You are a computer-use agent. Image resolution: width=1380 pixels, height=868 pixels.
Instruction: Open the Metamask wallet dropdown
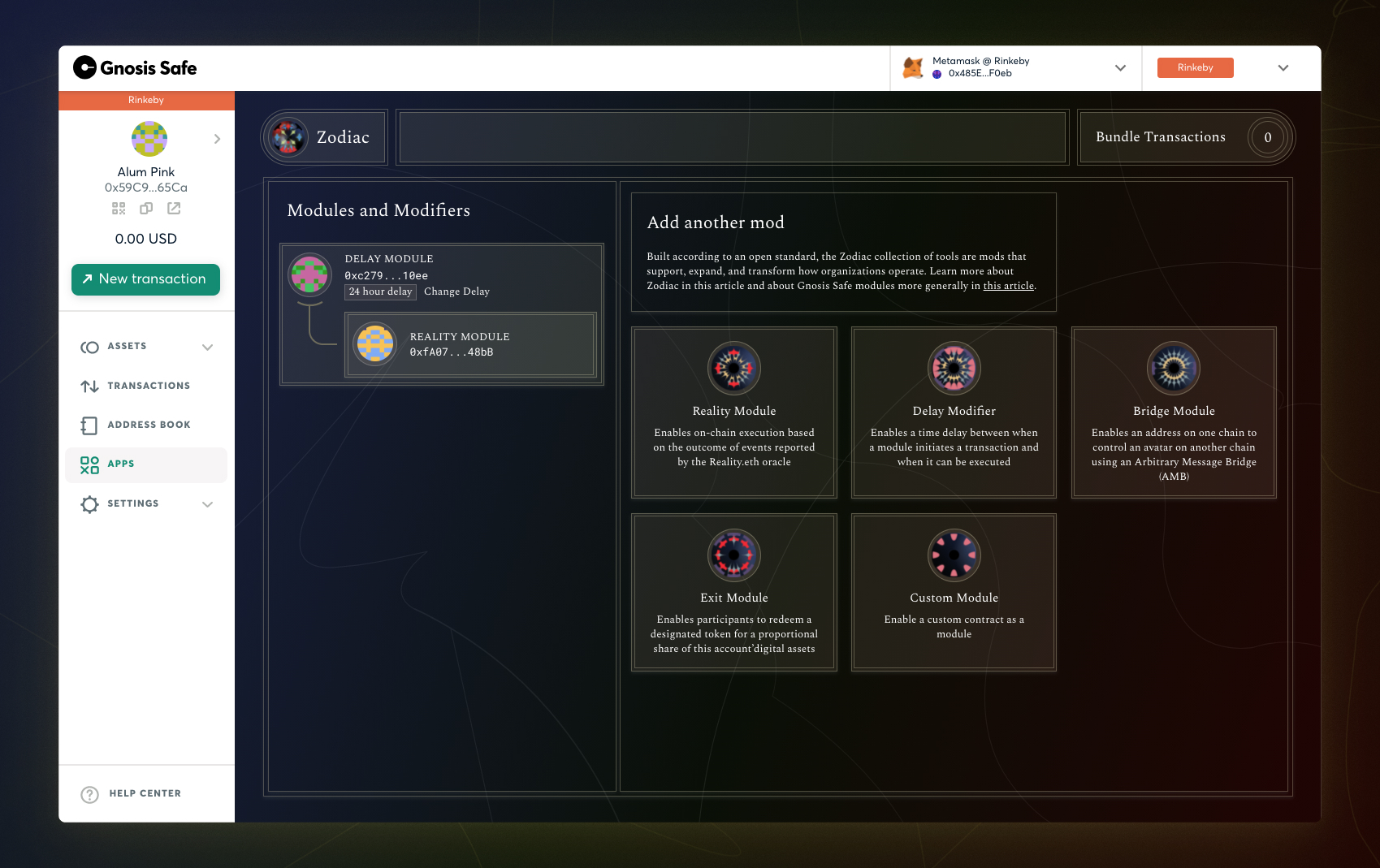[1122, 68]
